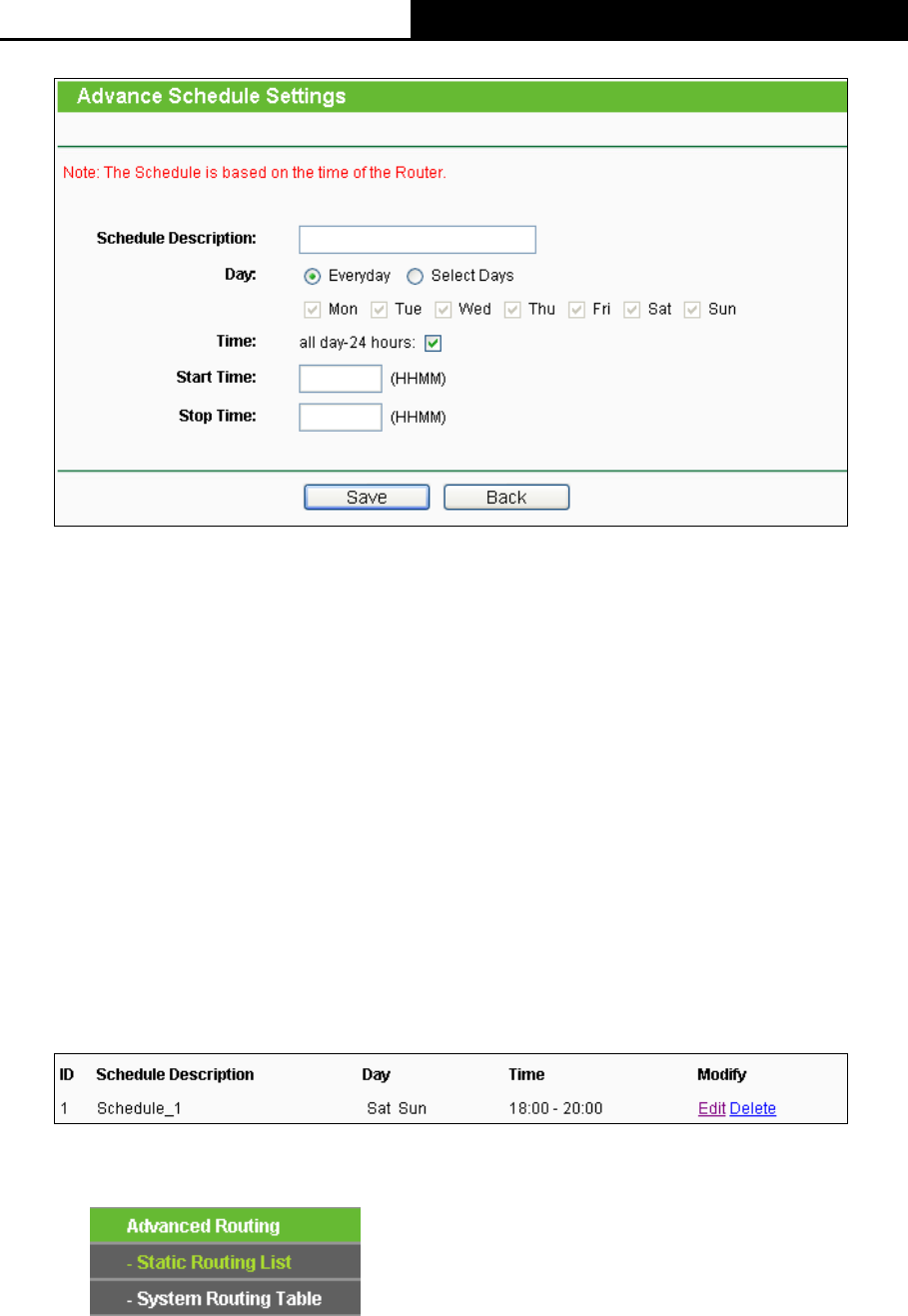The height and width of the screenshot is (1316, 908).
Task: Toggle the Mon checkbox
Action: coord(312,310)
